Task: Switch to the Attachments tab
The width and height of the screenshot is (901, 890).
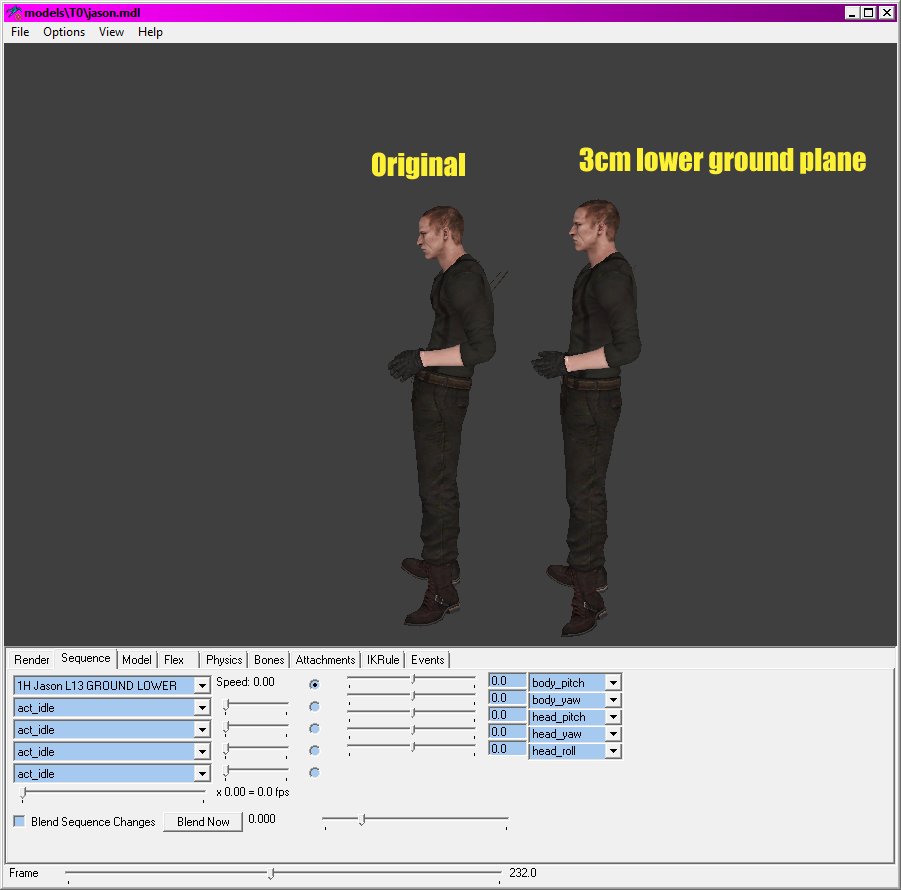Action: 325,660
